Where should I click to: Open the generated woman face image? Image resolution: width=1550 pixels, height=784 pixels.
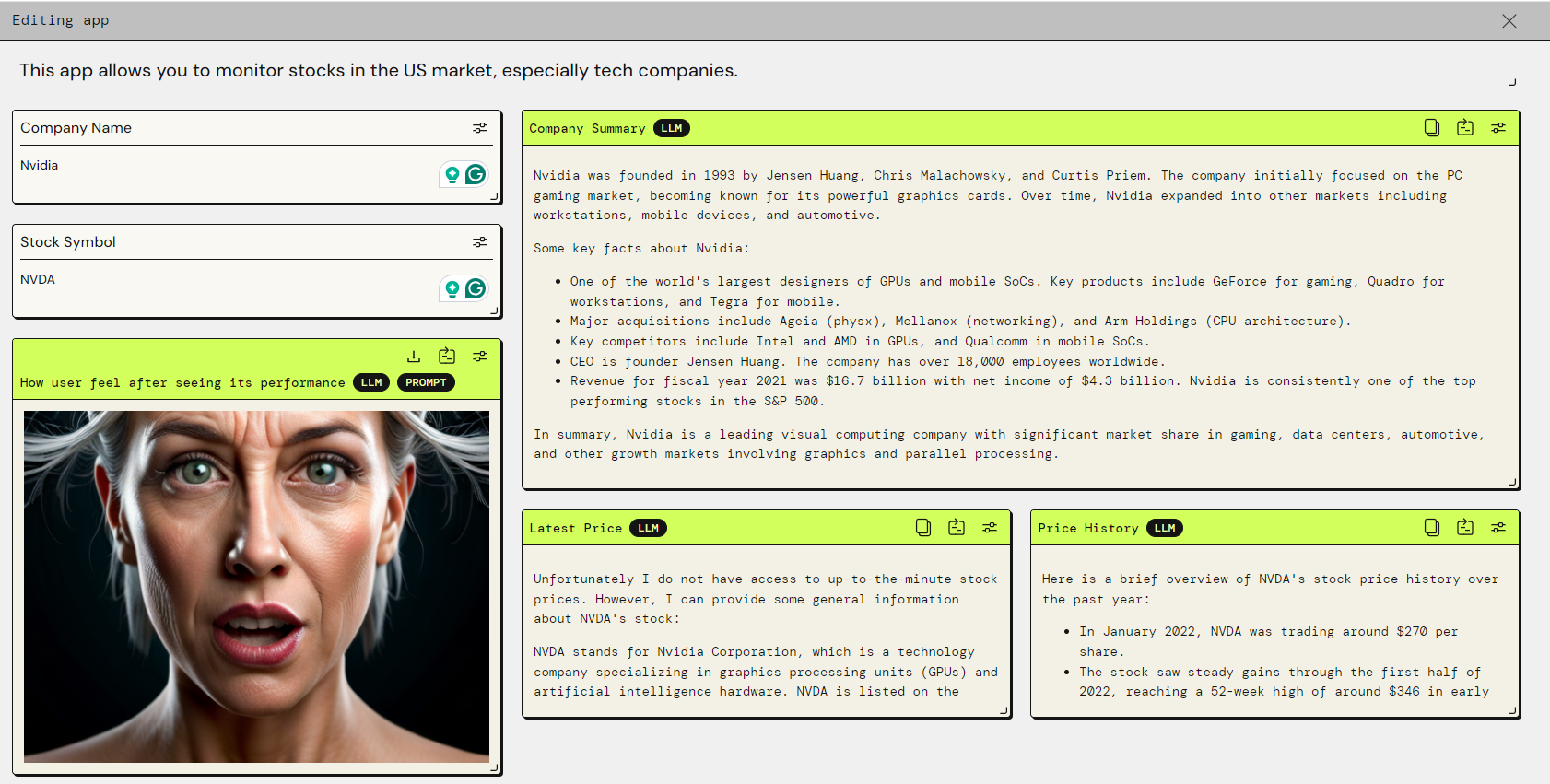pos(256,586)
